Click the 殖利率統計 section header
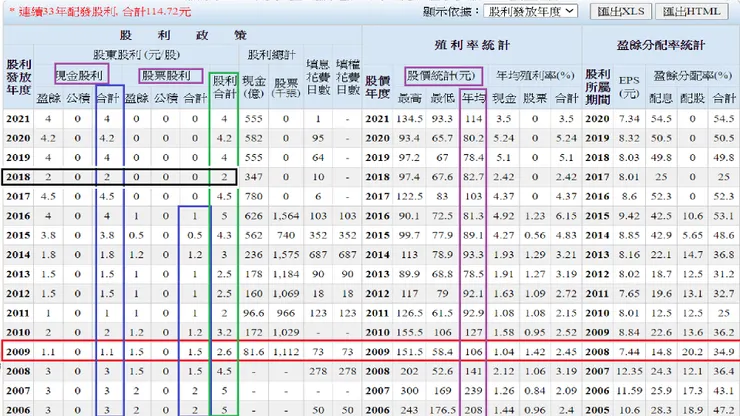 coord(471,45)
